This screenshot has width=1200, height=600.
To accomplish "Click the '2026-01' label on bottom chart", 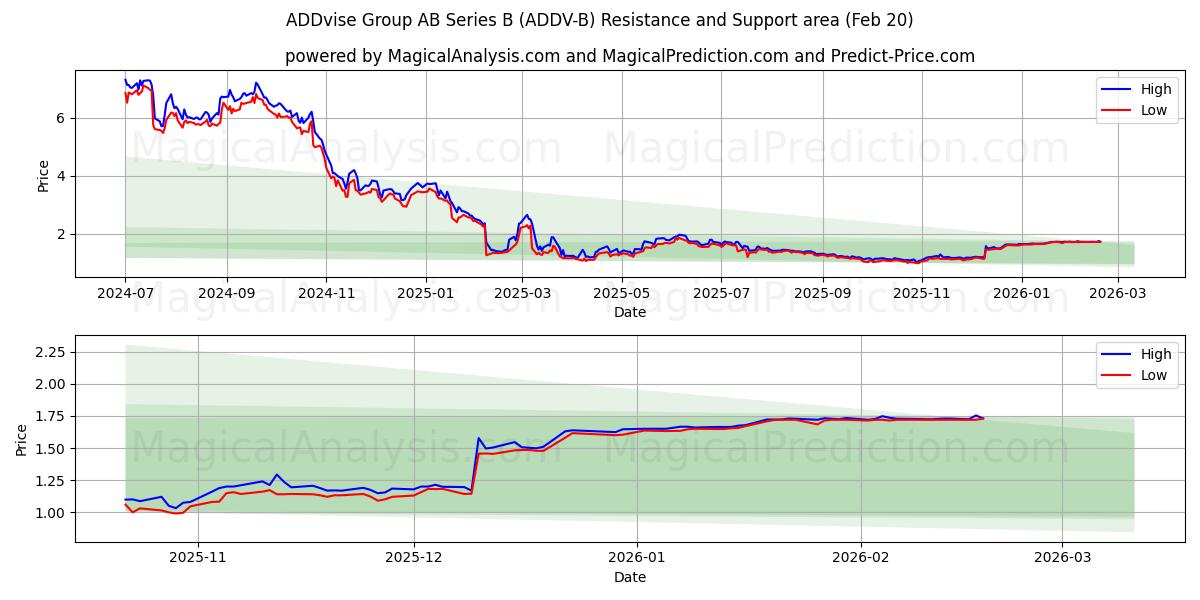I will point(638,559).
